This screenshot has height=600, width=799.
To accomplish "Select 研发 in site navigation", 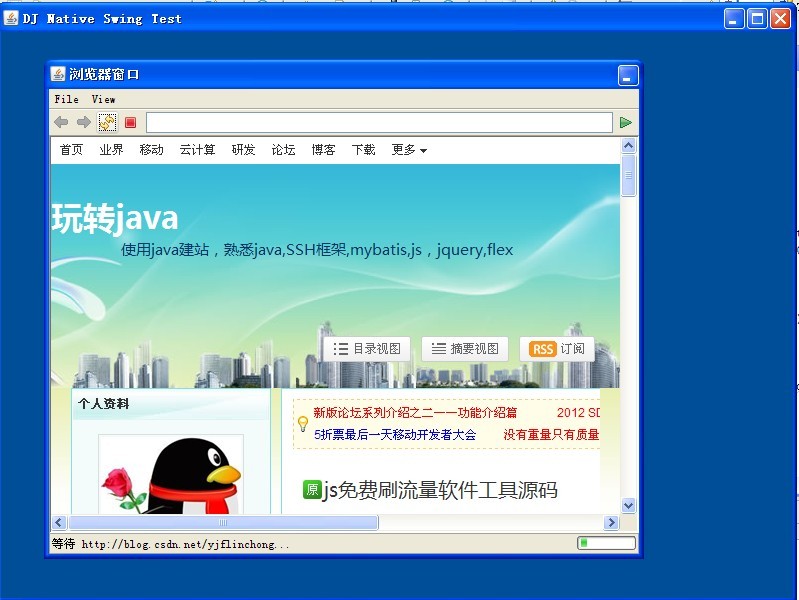I will (x=243, y=149).
